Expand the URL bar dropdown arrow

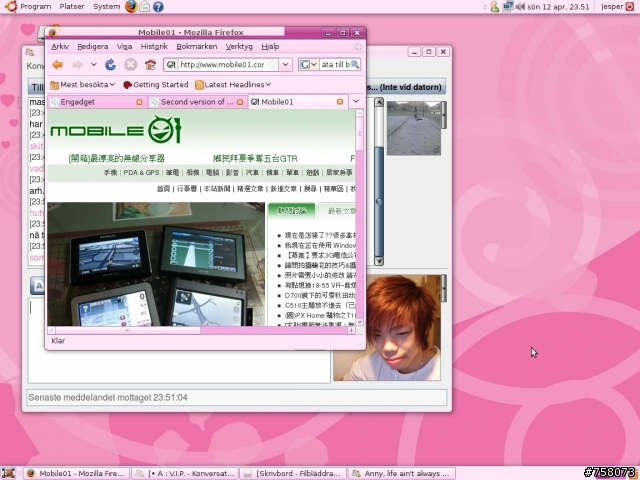coord(285,64)
